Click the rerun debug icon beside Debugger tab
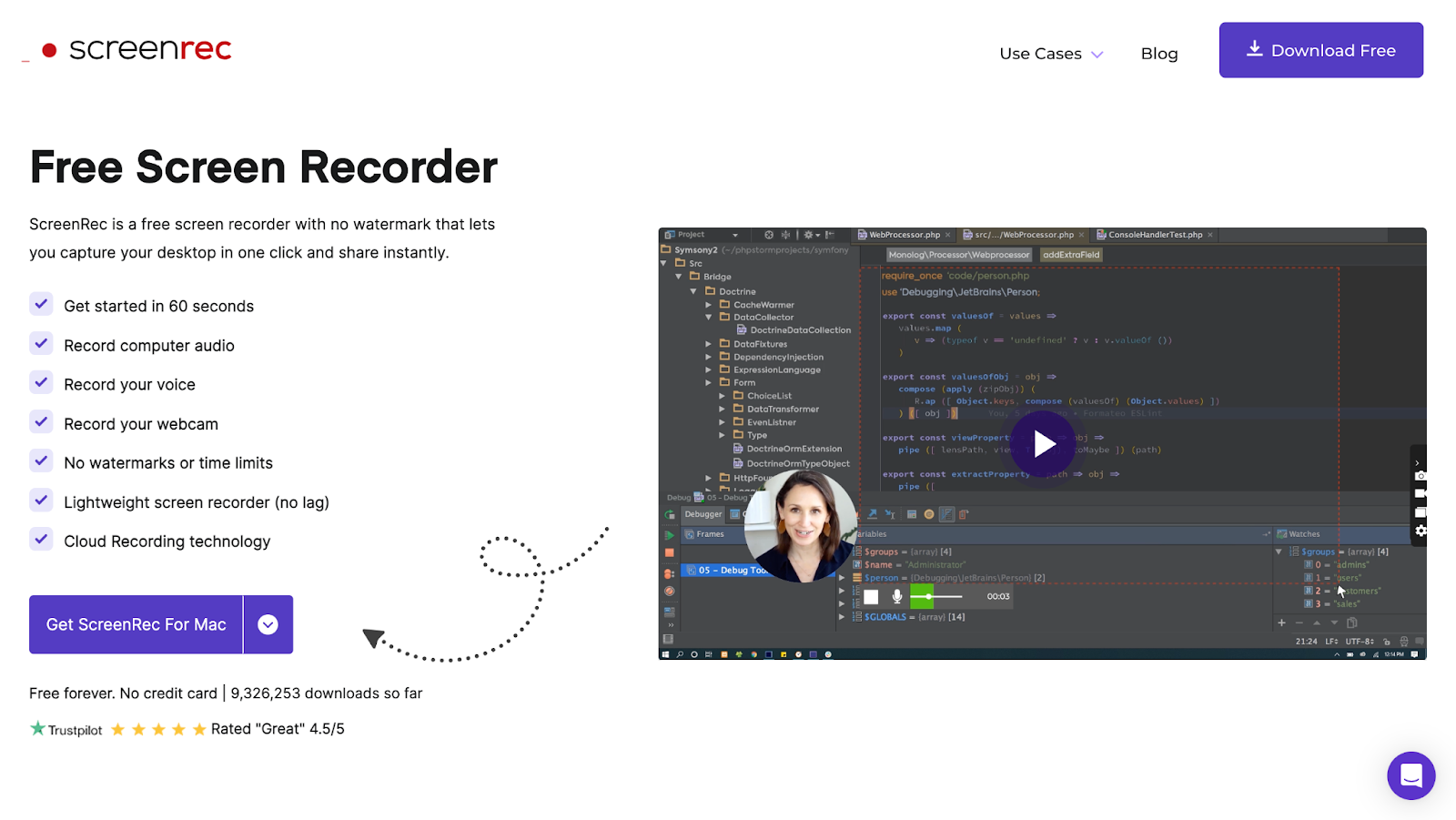Screen dimensions: 1456x820 [670, 514]
